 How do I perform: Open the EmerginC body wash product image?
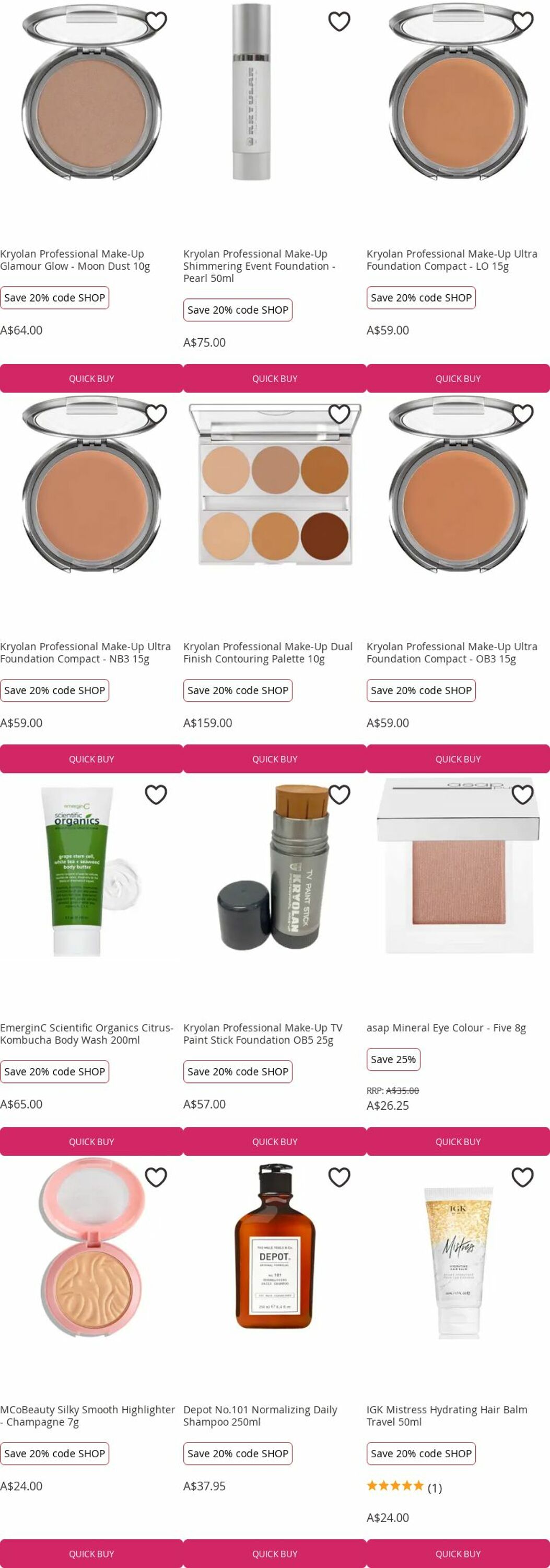click(x=91, y=870)
